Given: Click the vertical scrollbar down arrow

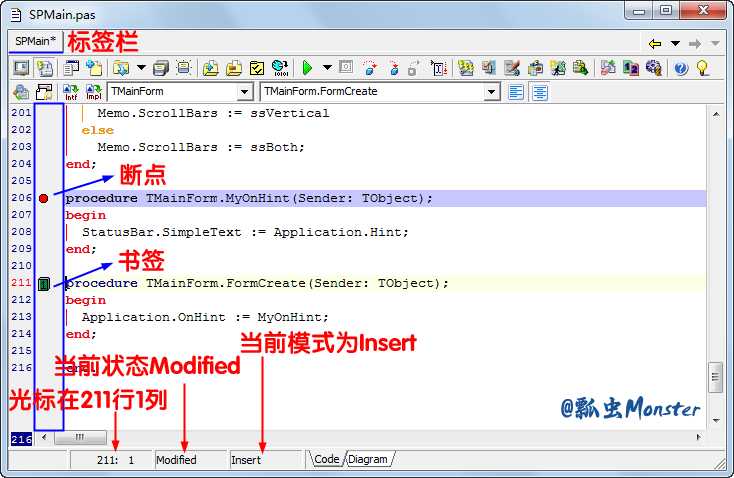Looking at the screenshot, I should point(716,420).
